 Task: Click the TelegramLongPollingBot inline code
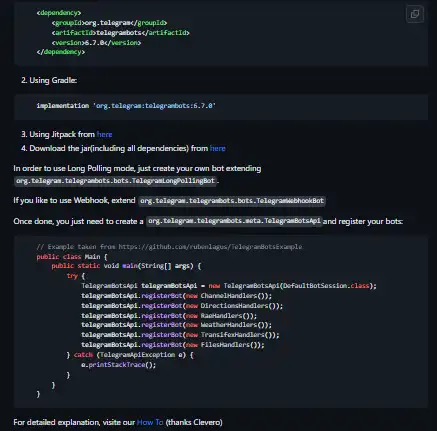click(115, 181)
